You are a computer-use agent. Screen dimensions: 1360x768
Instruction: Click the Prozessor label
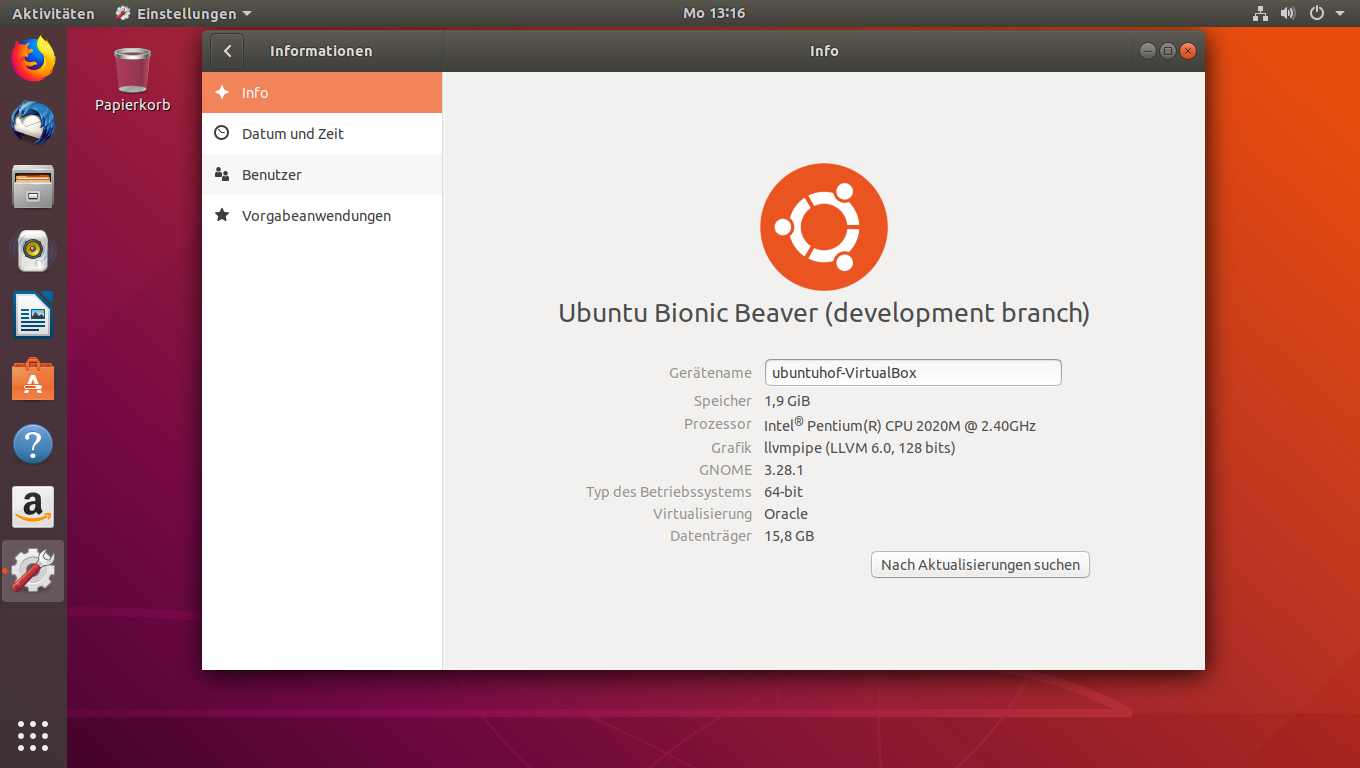coord(718,424)
